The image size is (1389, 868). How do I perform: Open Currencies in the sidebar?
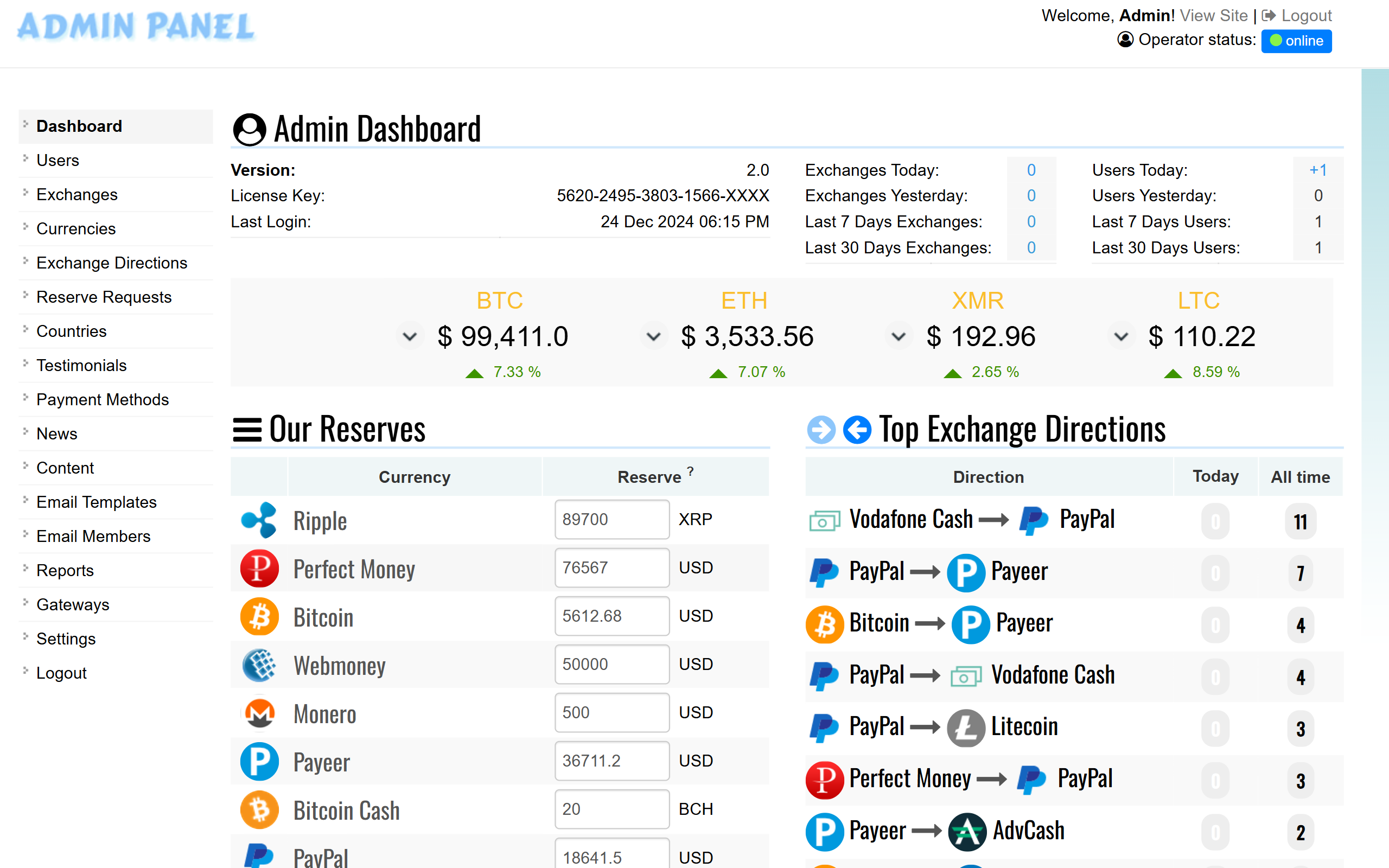tap(116, 228)
